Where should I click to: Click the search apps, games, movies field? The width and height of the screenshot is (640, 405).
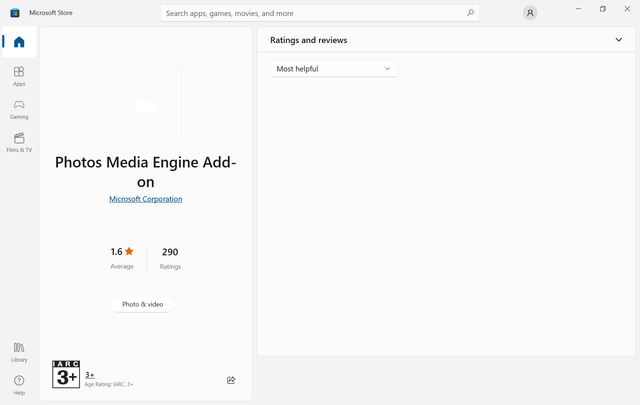coord(320,13)
